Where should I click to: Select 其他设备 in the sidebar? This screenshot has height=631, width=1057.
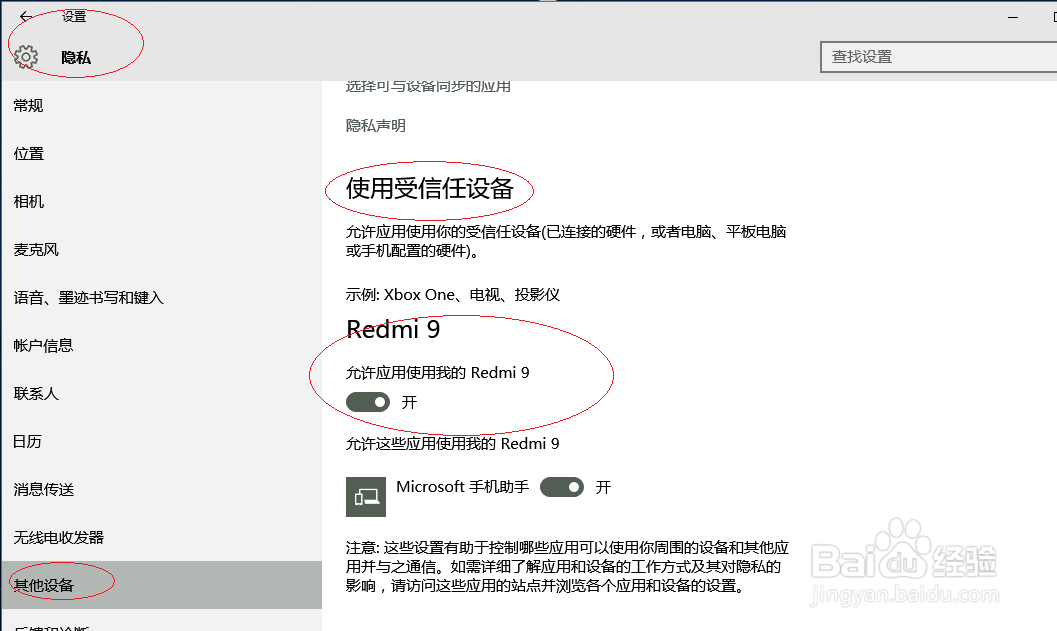click(162, 585)
